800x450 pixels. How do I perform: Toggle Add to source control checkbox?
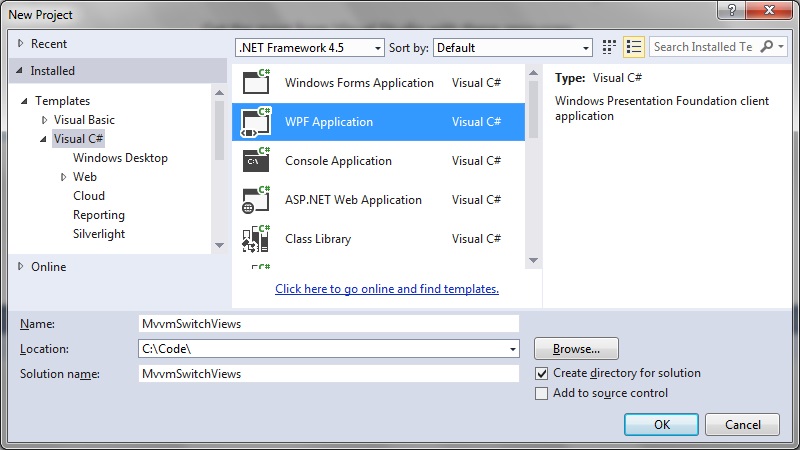click(x=541, y=393)
